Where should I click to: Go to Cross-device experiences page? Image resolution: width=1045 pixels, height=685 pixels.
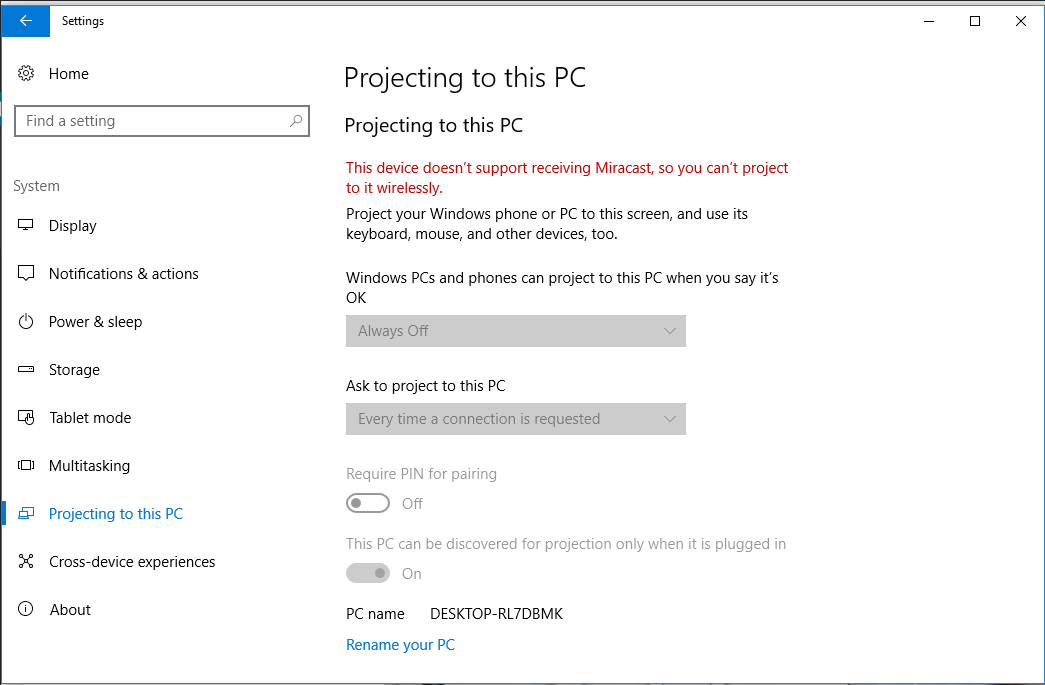132,562
